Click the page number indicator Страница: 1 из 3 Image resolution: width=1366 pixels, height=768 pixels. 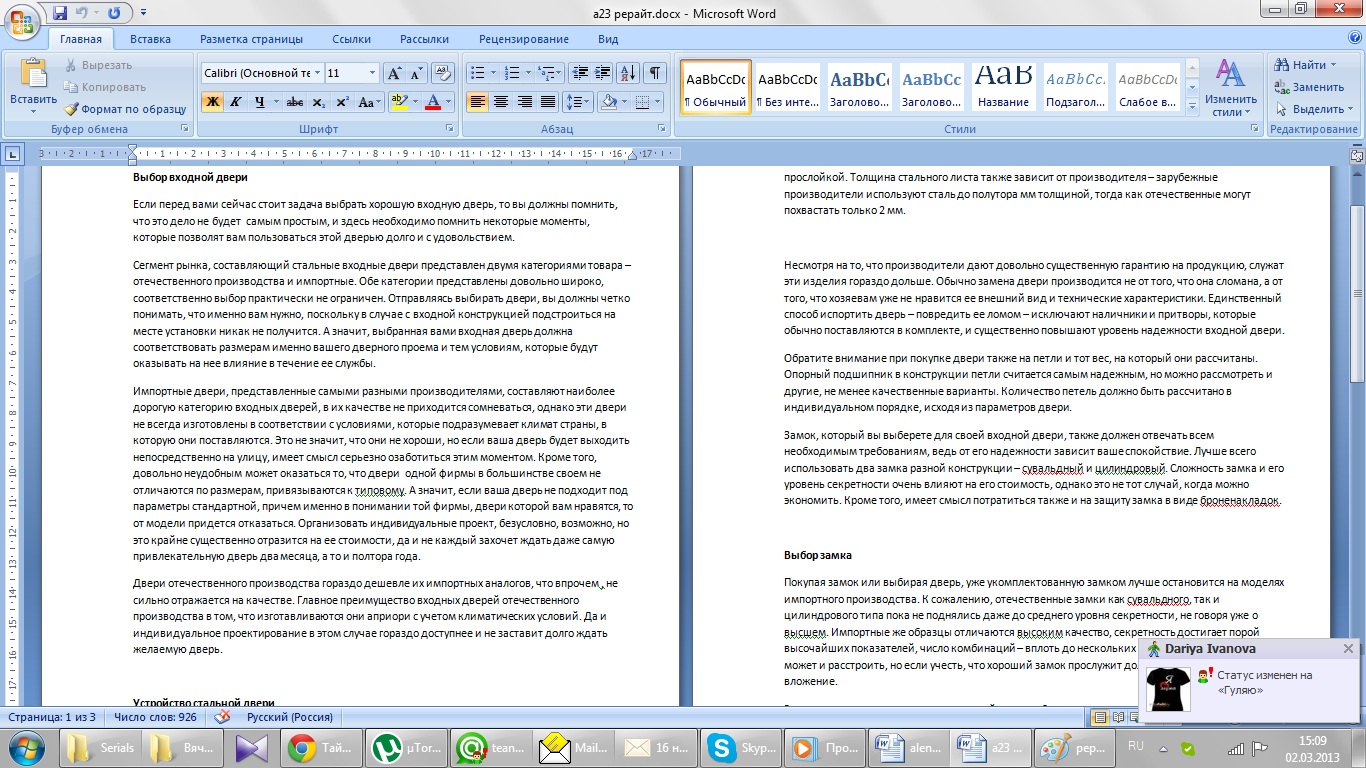pyautogui.click(x=52, y=717)
